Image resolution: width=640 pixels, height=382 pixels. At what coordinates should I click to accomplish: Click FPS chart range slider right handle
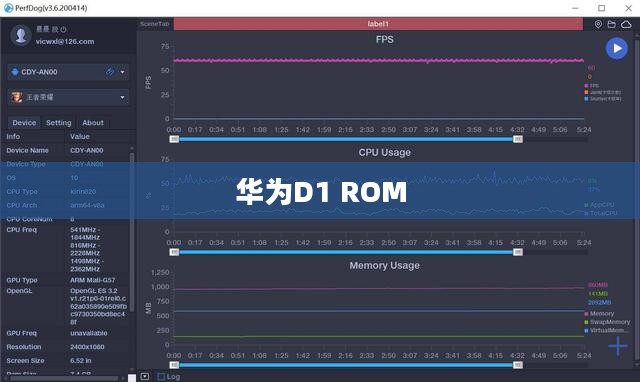(x=518, y=139)
